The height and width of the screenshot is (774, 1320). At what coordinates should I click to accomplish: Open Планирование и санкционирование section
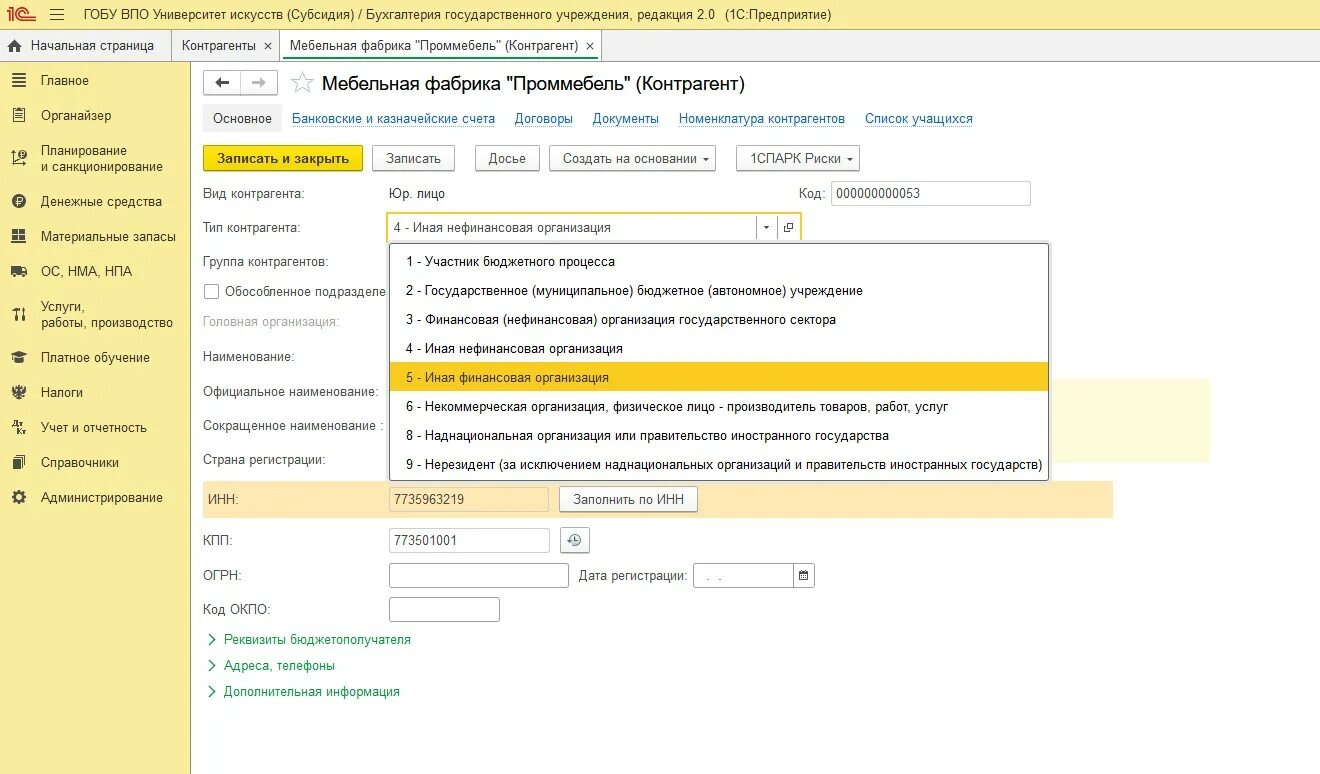click(101, 159)
